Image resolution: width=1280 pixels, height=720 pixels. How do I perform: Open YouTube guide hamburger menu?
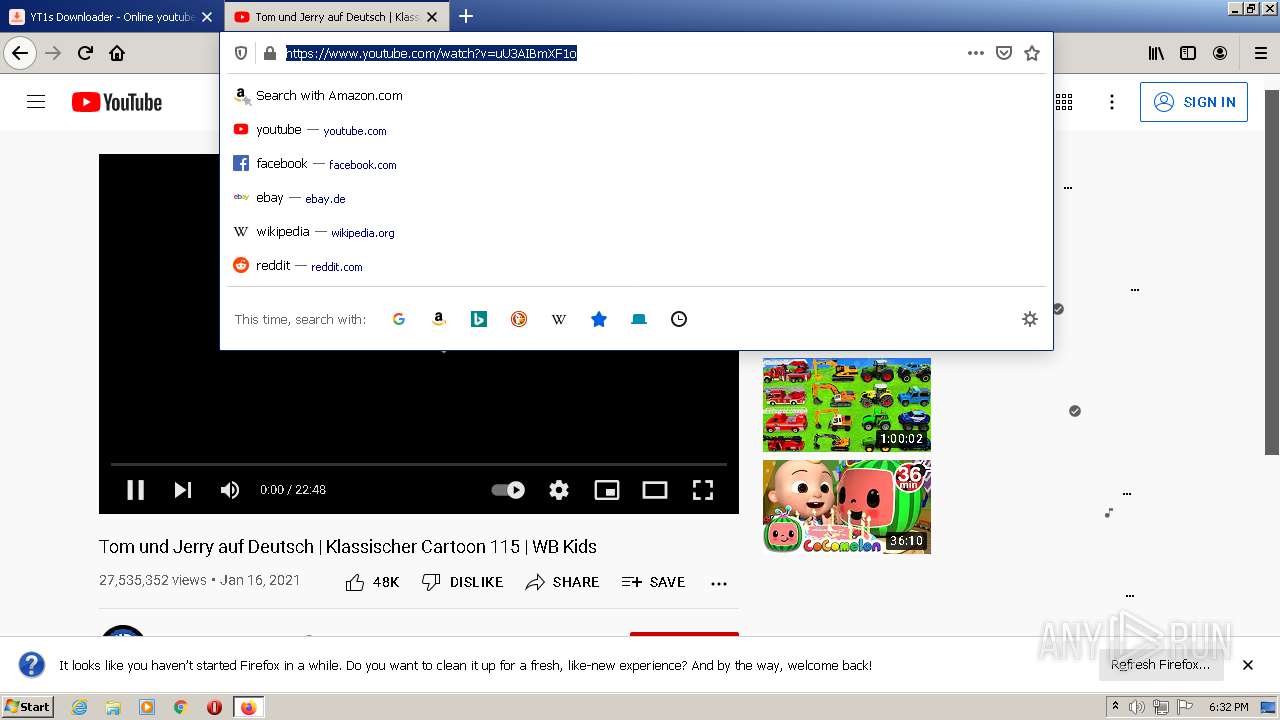click(36, 102)
